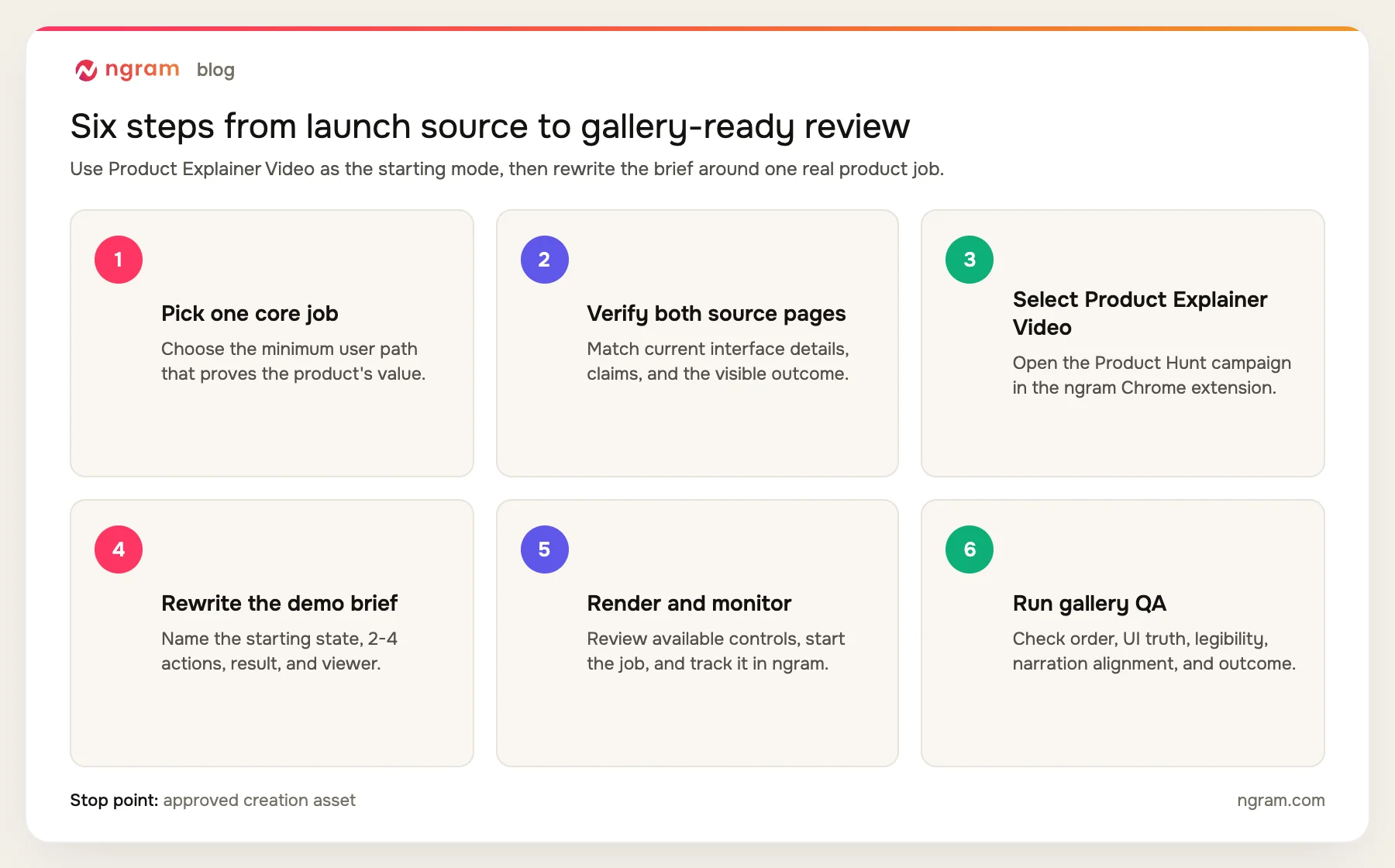Click the 'Render and monitor' heading
This screenshot has height=868, width=1395.
tap(689, 603)
